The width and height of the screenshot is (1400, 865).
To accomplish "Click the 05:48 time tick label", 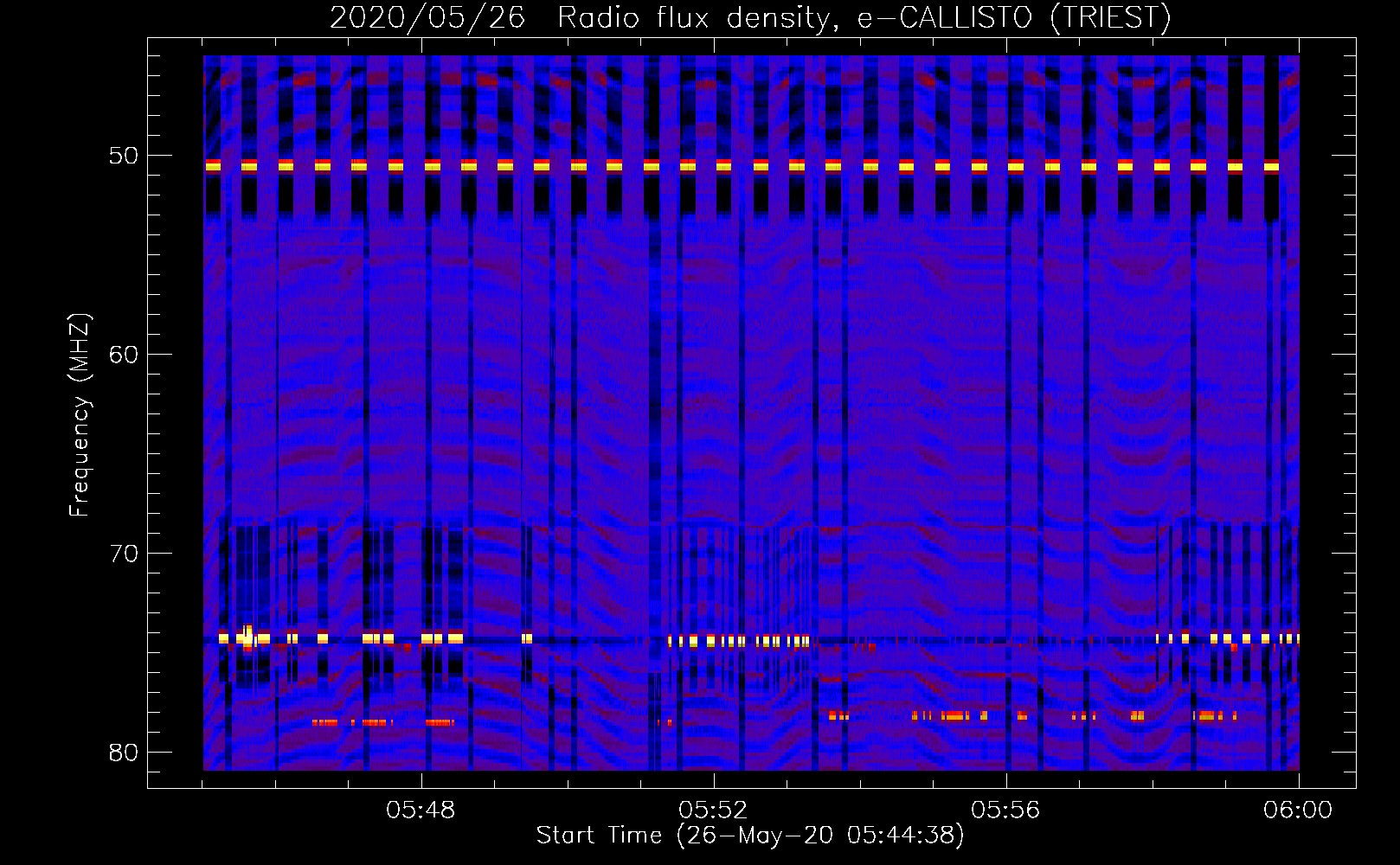I will (x=421, y=811).
